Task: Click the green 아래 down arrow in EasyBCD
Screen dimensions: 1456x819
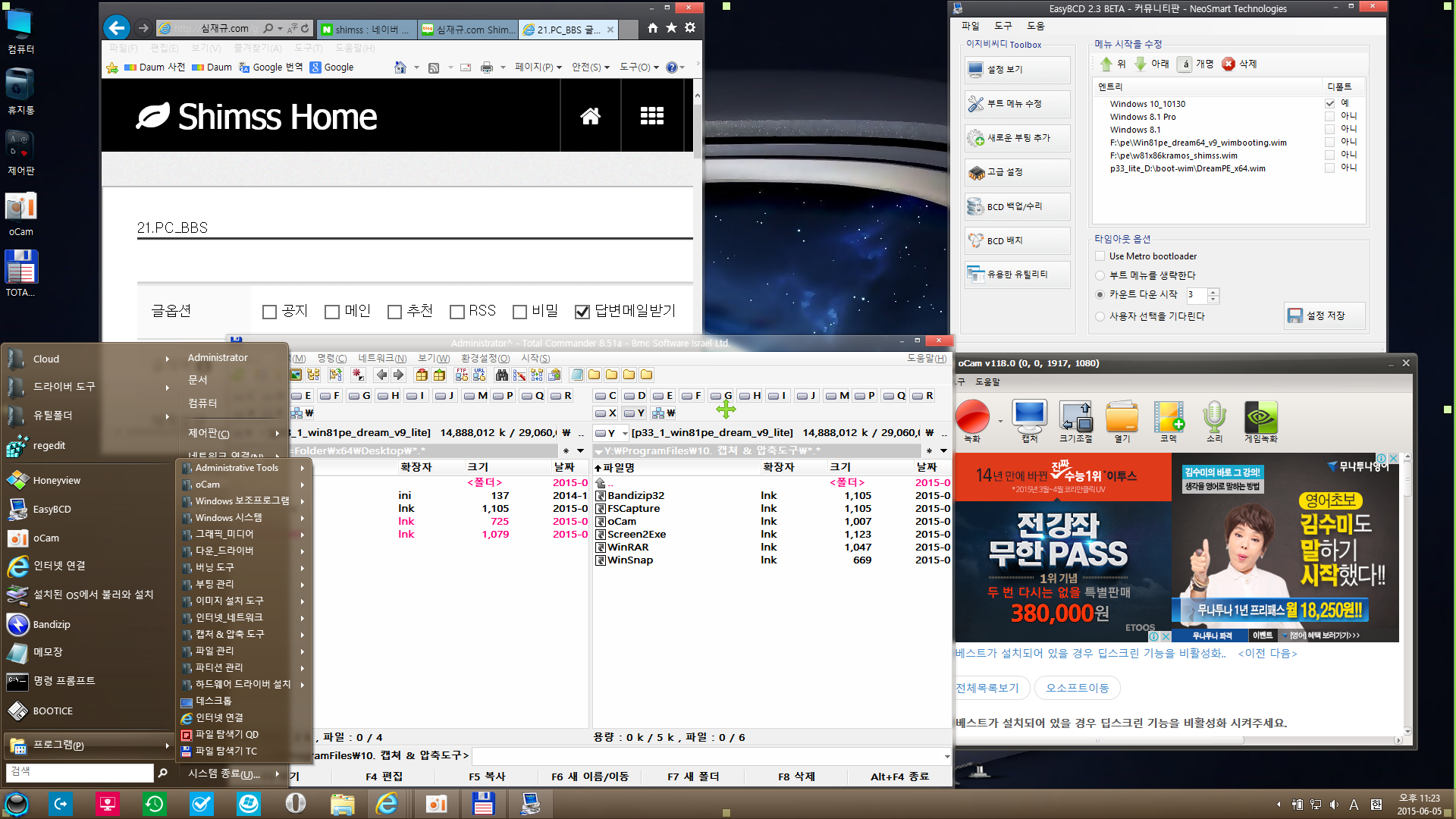Action: click(x=1140, y=64)
